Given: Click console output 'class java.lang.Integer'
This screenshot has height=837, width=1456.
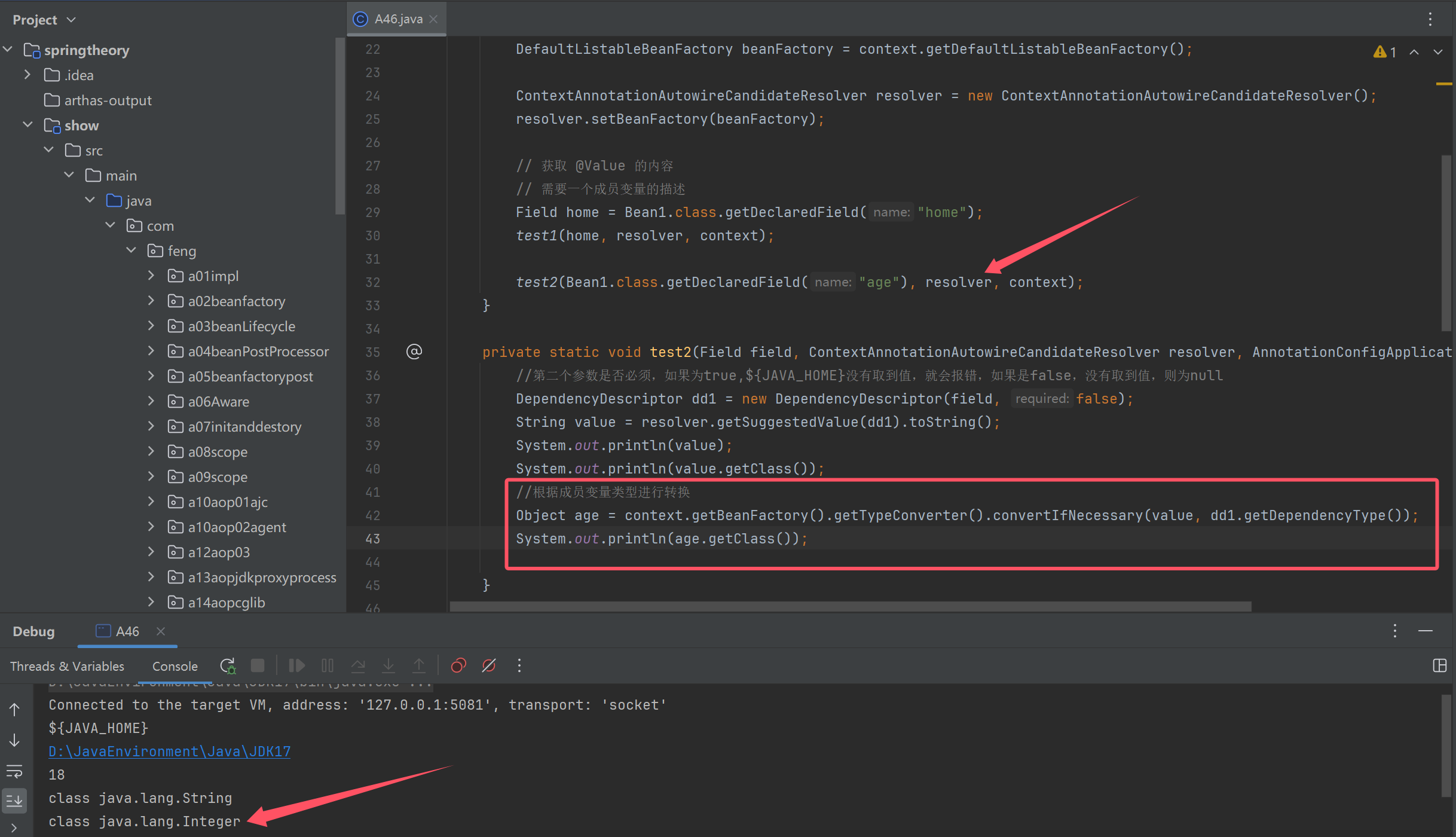Looking at the screenshot, I should 145,821.
